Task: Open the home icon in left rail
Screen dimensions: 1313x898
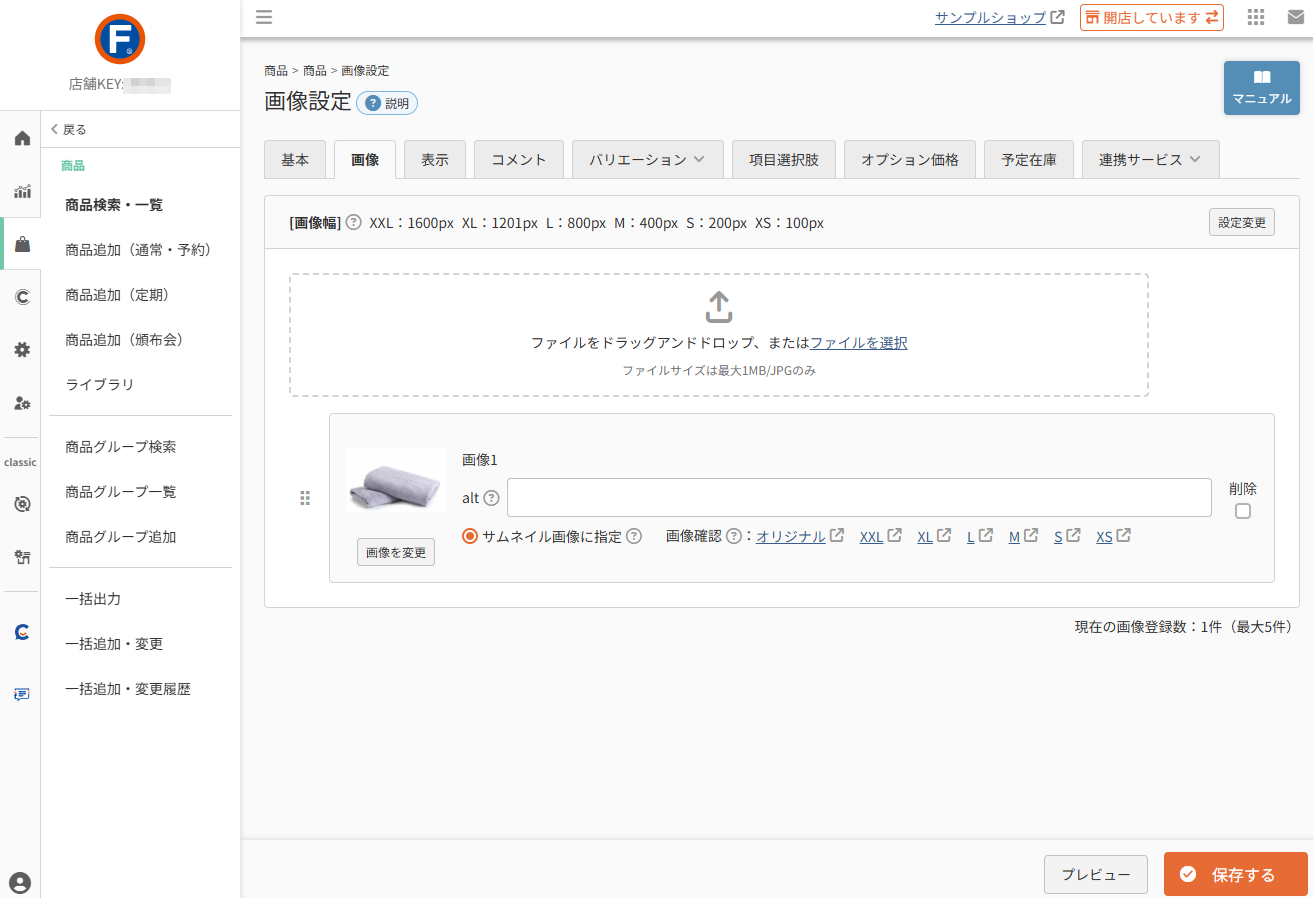Action: point(22,138)
